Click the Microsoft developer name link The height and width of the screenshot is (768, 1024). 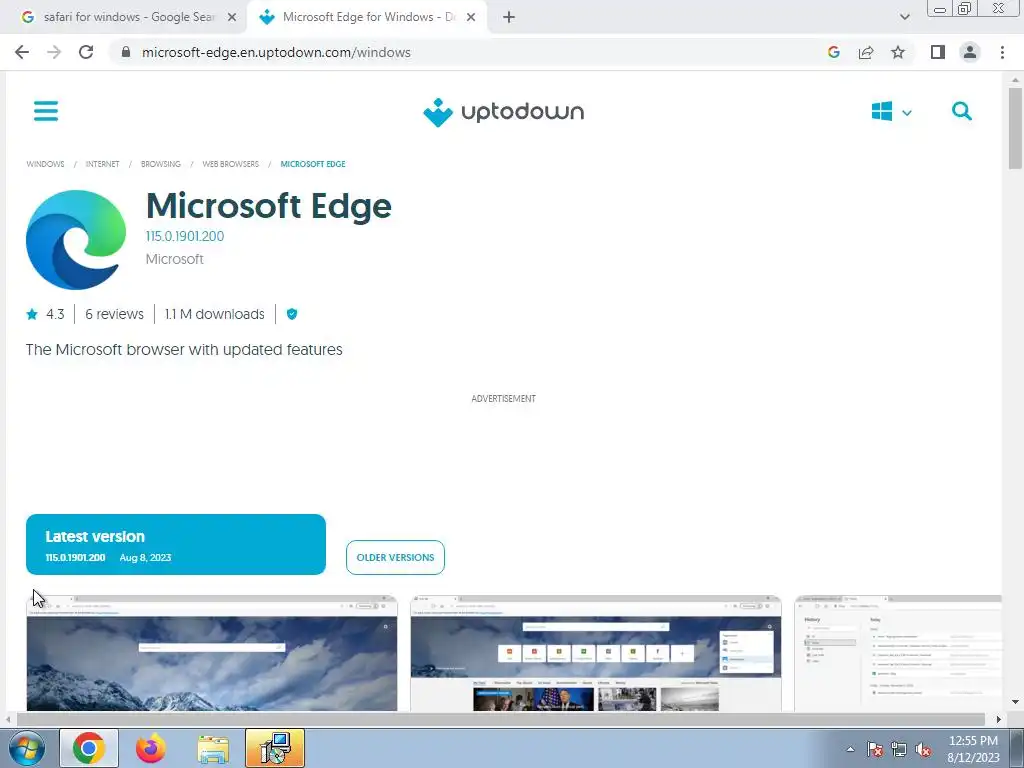(x=174, y=259)
